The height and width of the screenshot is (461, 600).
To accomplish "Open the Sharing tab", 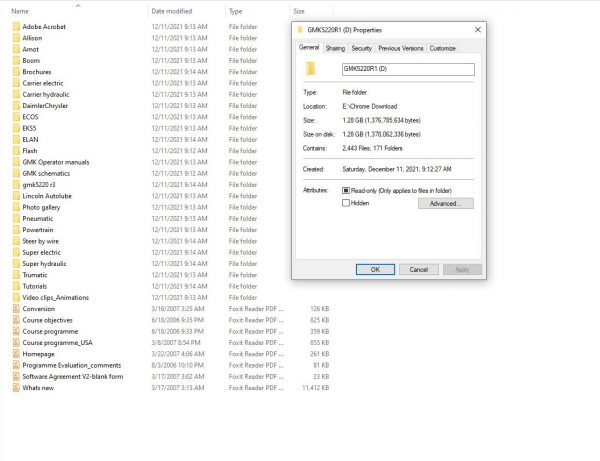I will (x=335, y=48).
